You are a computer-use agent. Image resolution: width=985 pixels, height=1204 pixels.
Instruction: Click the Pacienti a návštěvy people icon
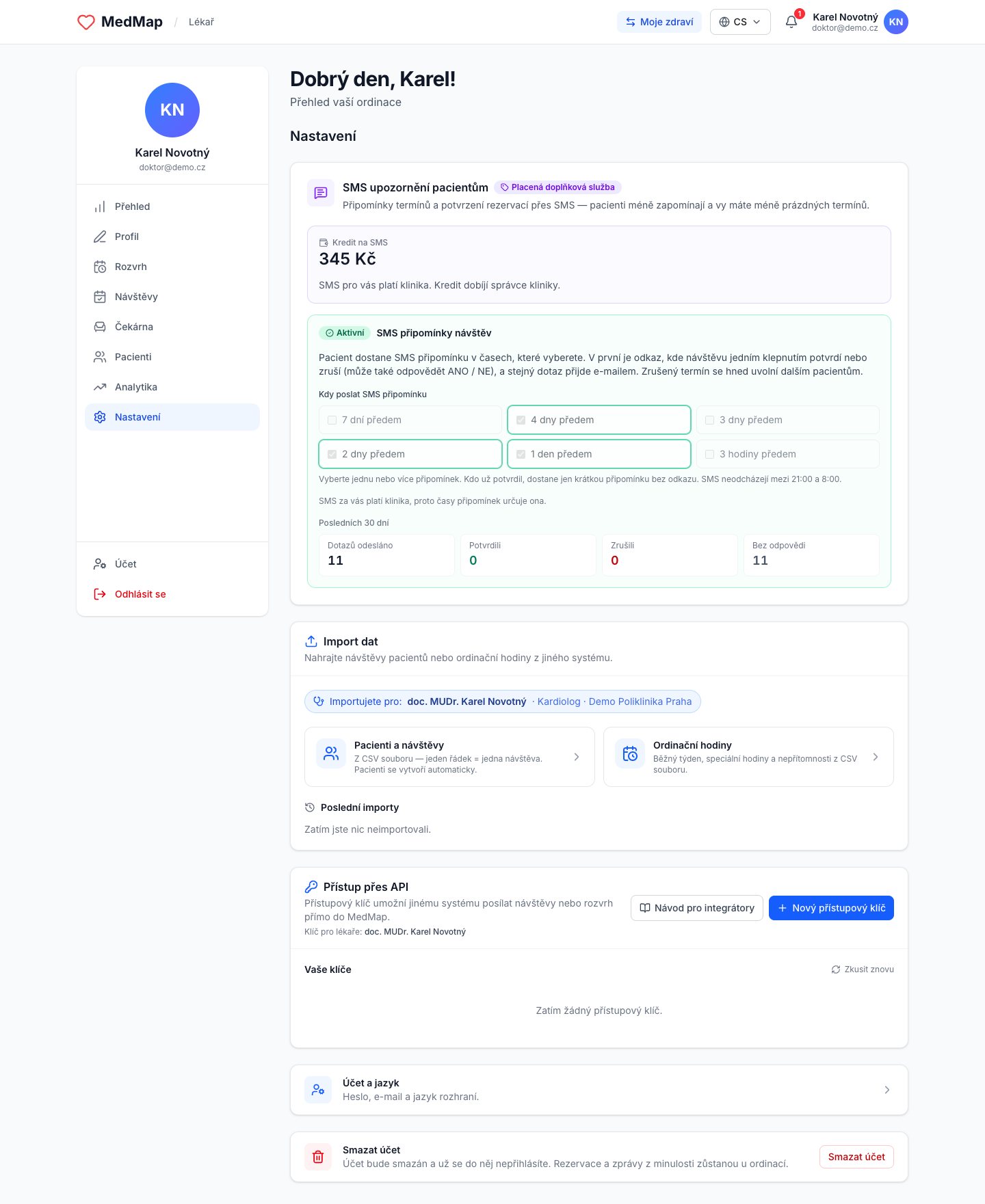tap(331, 753)
